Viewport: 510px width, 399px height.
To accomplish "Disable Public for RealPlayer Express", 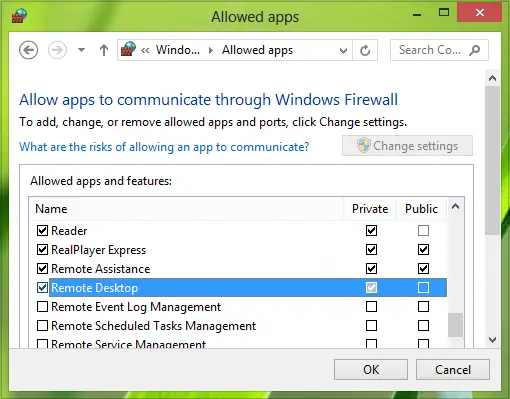I will pos(423,249).
